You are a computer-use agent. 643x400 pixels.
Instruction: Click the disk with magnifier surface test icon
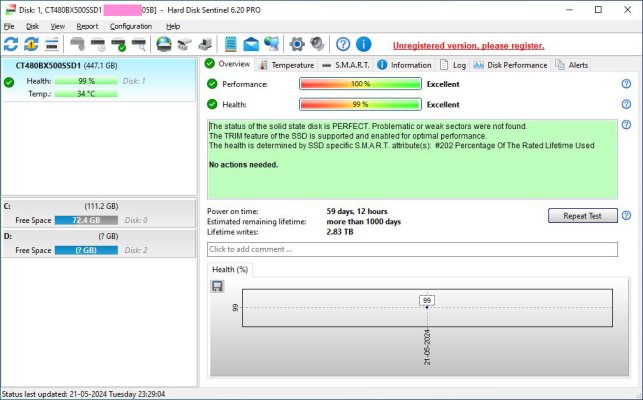pos(139,44)
